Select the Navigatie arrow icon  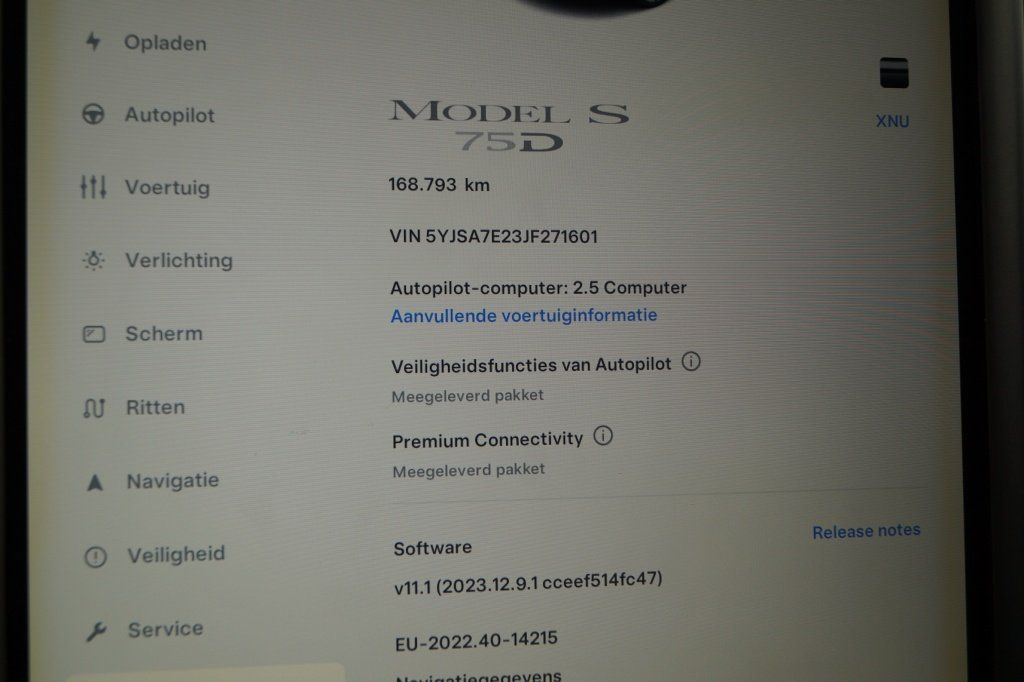pos(95,482)
